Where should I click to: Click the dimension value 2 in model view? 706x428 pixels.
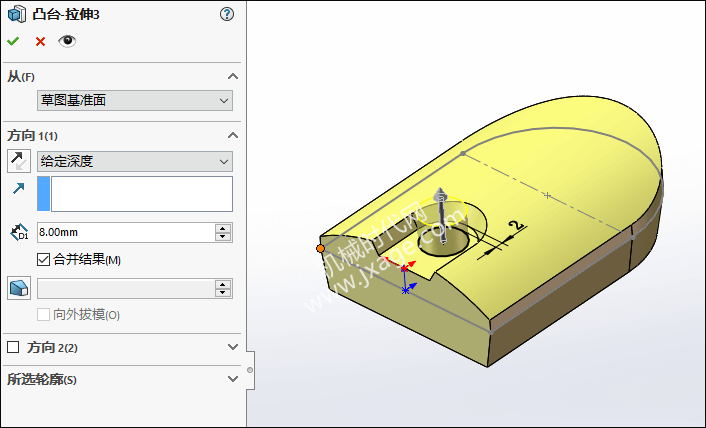pos(516,225)
